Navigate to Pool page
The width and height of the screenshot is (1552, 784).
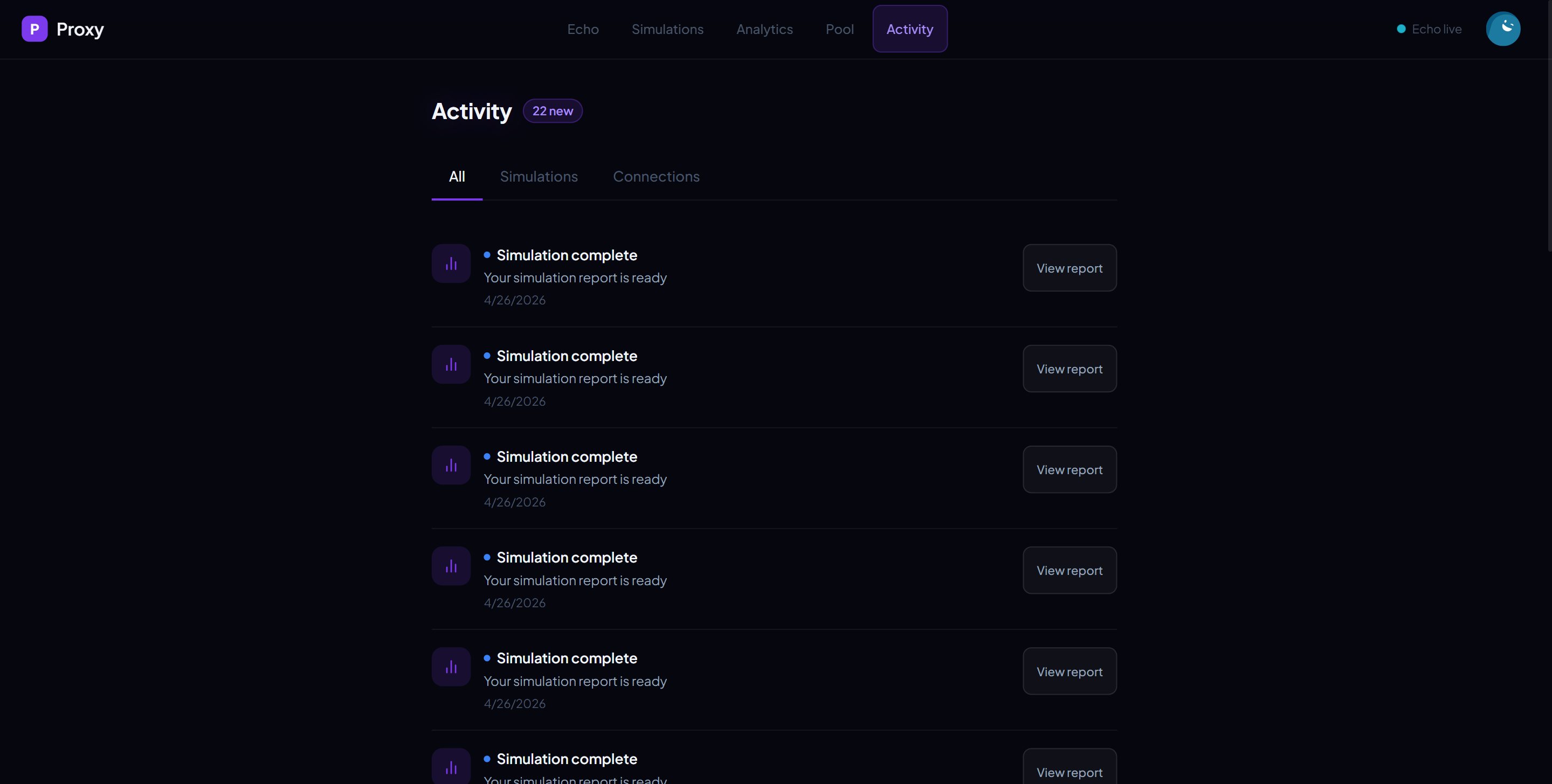(839, 29)
